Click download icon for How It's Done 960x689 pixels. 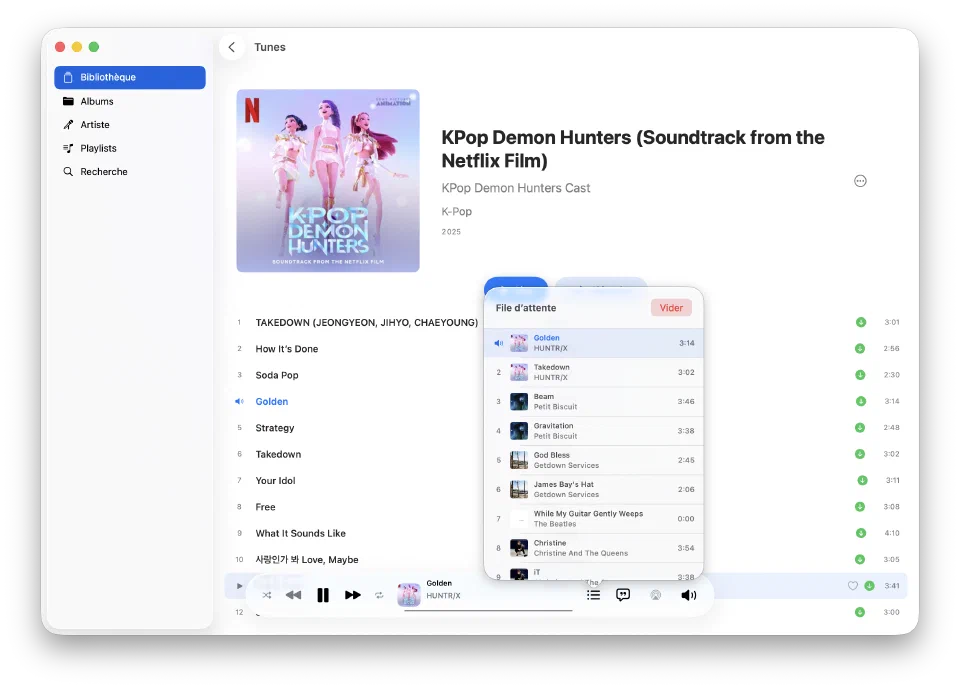tap(860, 348)
